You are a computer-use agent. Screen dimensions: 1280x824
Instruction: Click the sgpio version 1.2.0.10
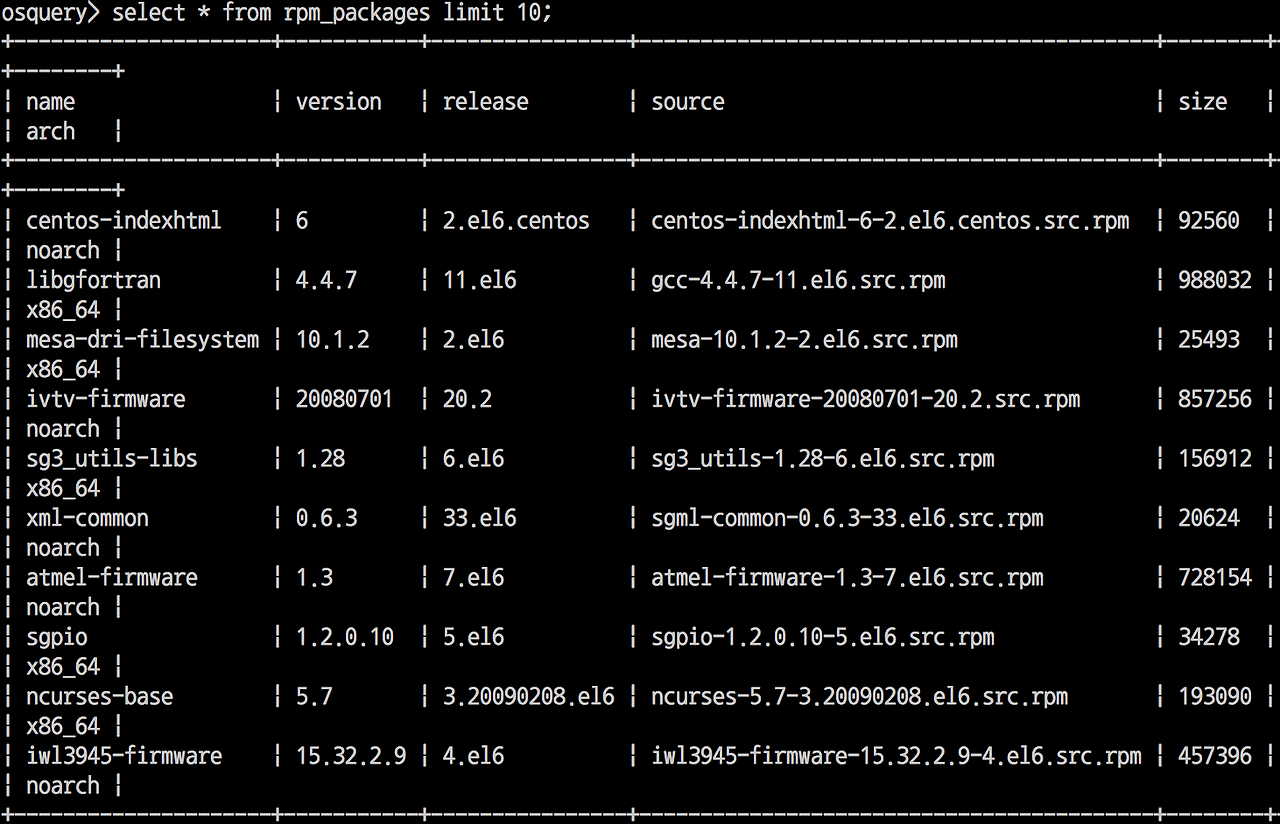click(x=344, y=637)
